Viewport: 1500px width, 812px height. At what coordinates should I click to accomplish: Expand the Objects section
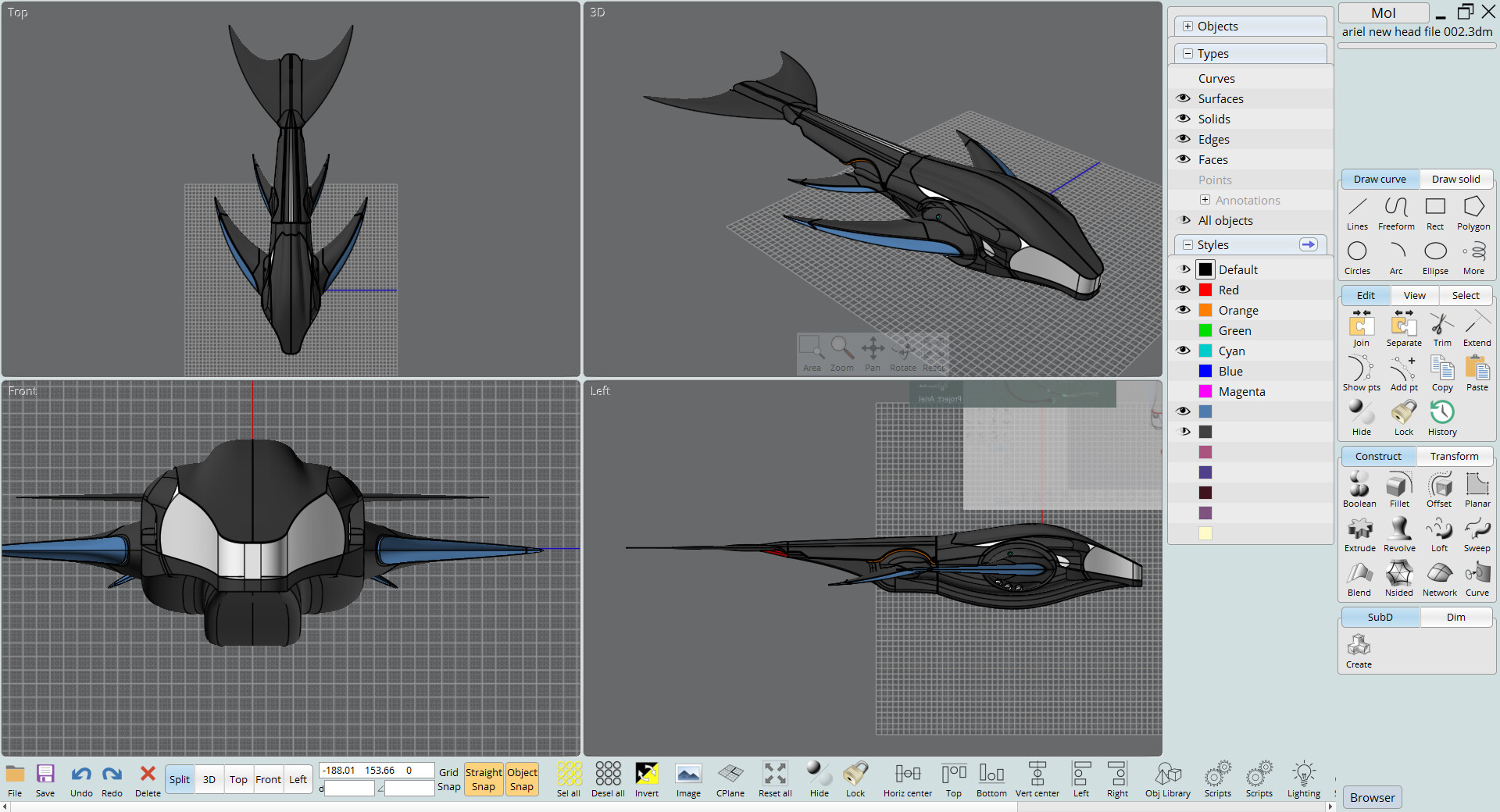tap(1187, 26)
